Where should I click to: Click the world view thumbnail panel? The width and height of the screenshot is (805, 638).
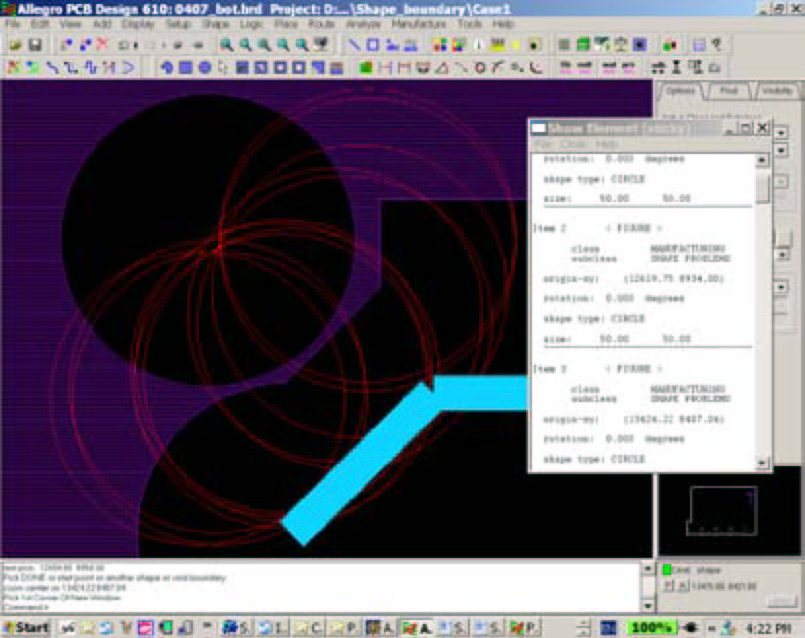[729, 511]
